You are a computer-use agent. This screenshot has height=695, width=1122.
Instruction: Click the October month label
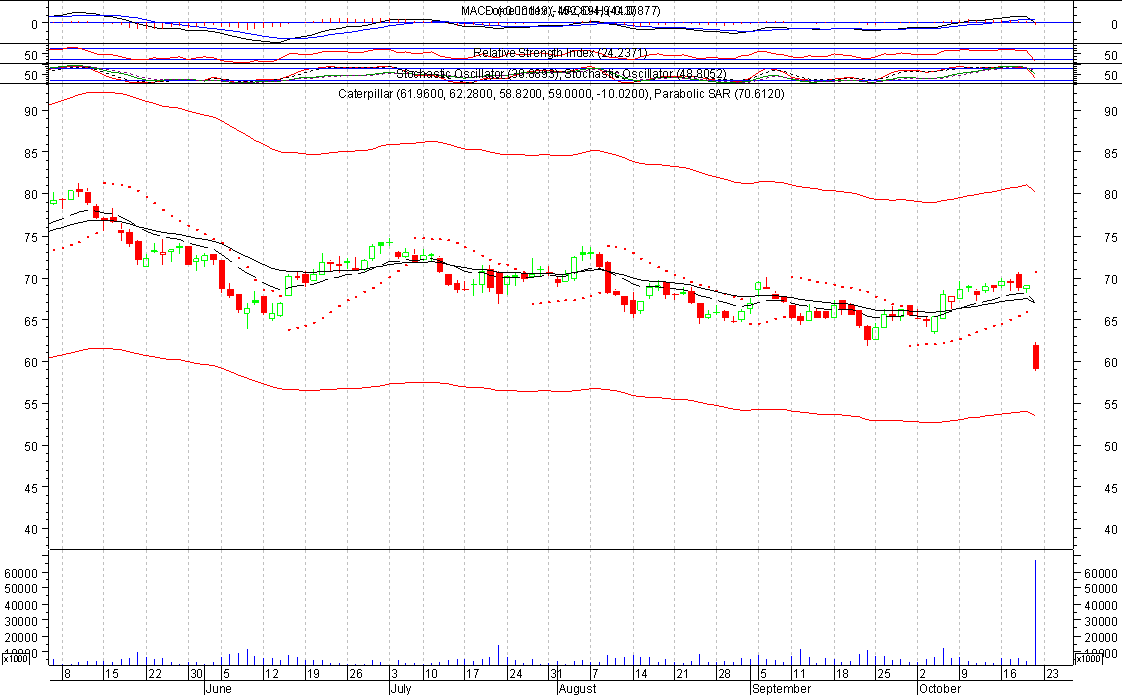[940, 689]
